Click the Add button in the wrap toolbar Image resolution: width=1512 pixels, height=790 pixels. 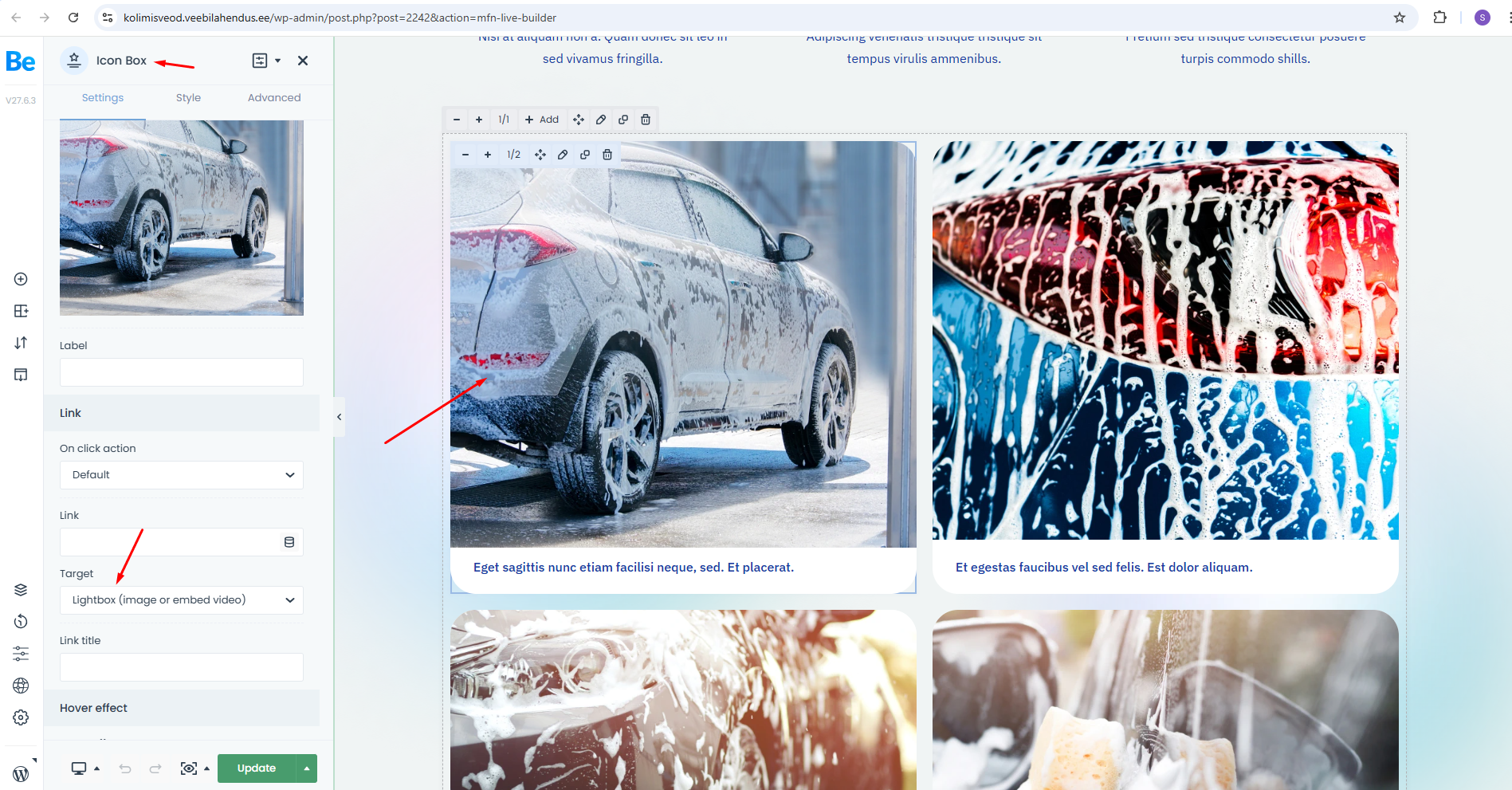tap(542, 120)
